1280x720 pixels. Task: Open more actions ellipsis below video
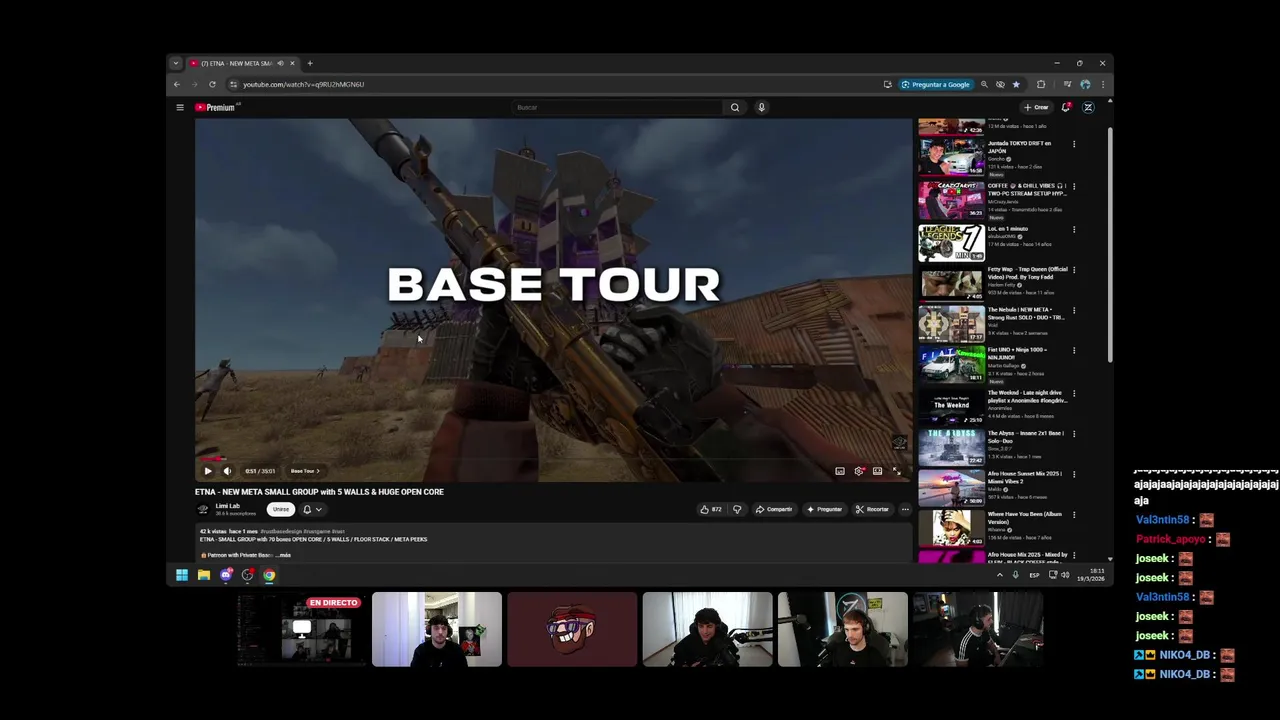(905, 509)
